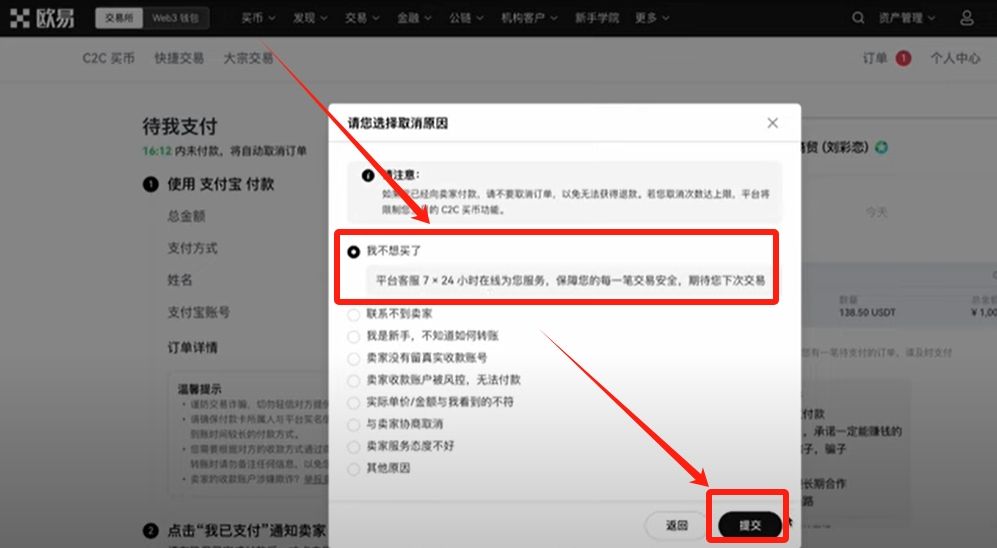Close the cancel reason dialog
The height and width of the screenshot is (548, 997).
tap(772, 123)
